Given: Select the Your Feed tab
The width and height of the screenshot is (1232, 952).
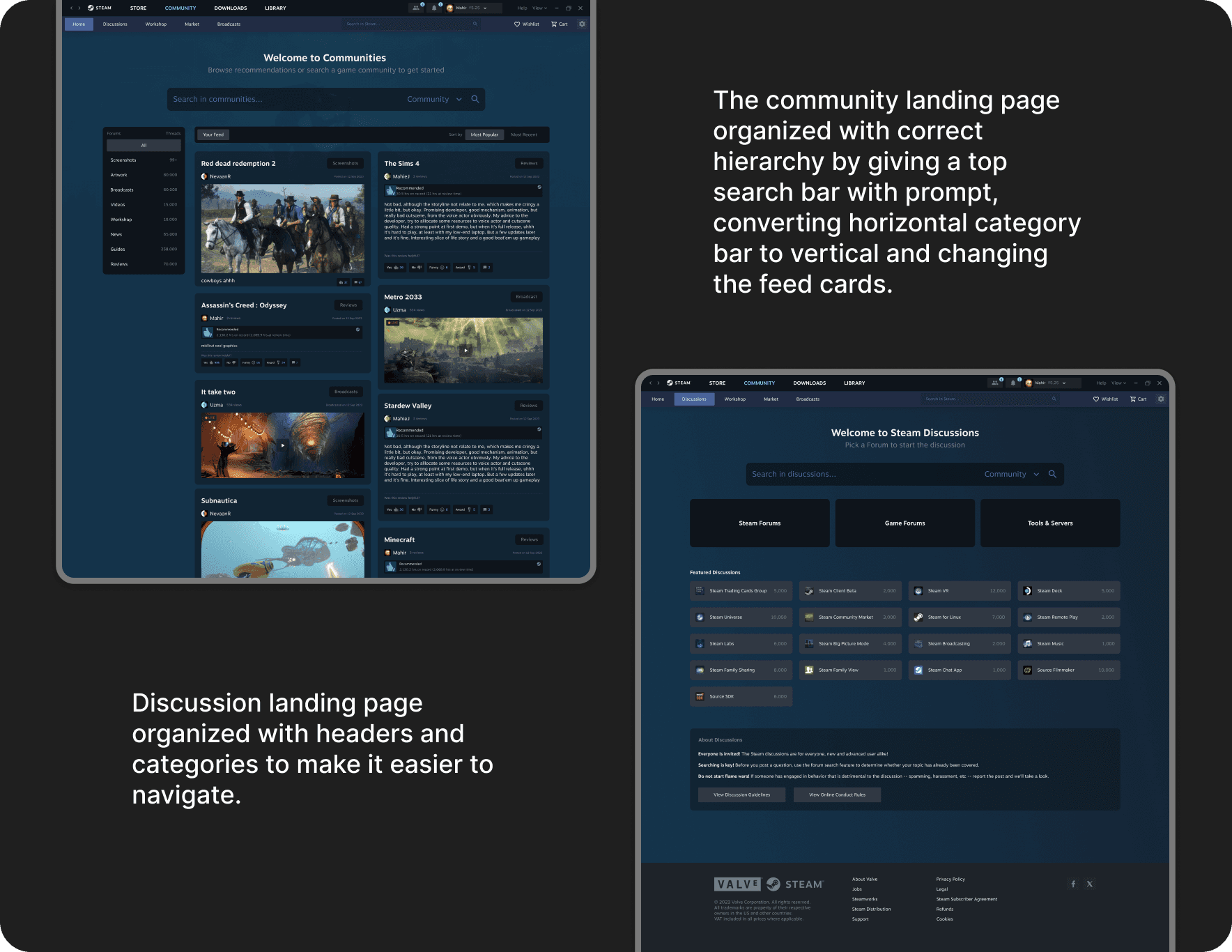Looking at the screenshot, I should point(213,135).
